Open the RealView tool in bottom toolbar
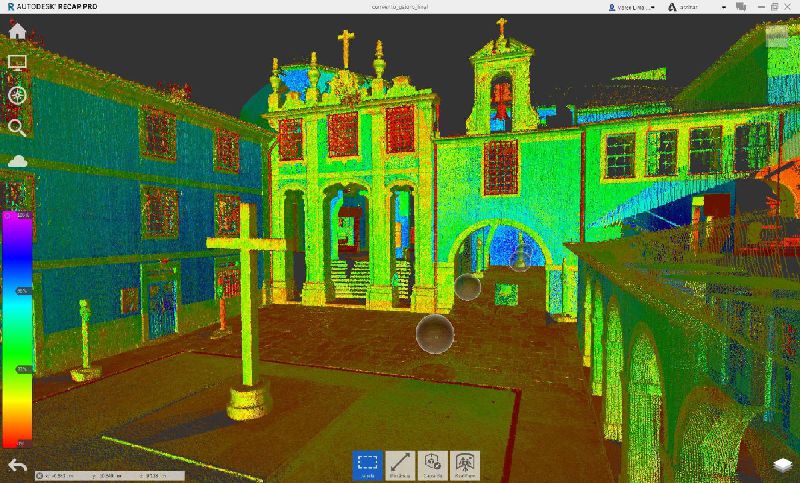The image size is (800, 483). 464,465
